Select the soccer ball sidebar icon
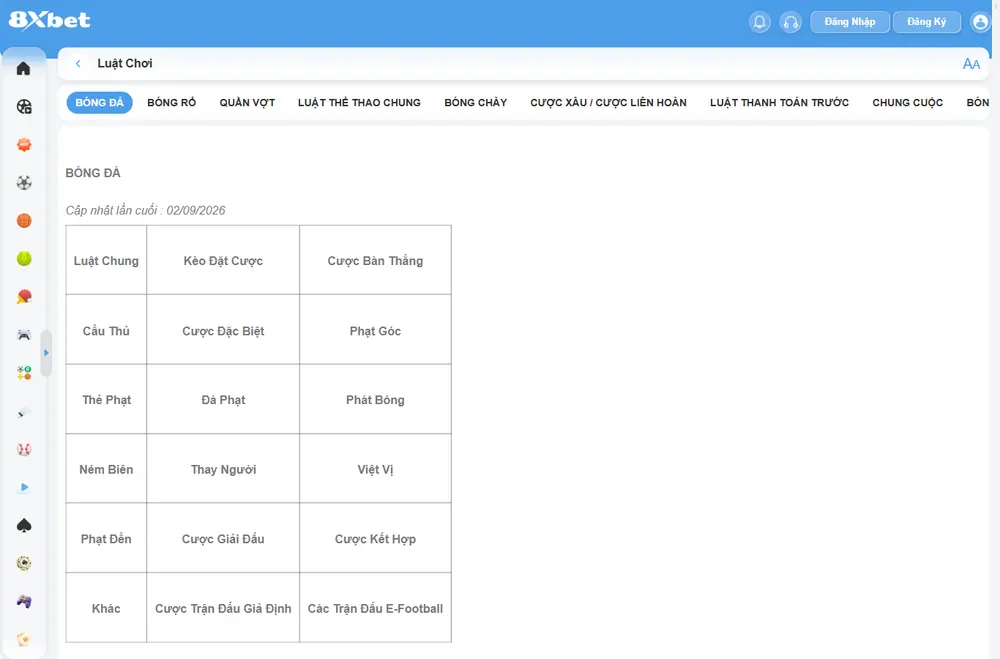Image resolution: width=1000 pixels, height=659 pixels. click(x=24, y=183)
